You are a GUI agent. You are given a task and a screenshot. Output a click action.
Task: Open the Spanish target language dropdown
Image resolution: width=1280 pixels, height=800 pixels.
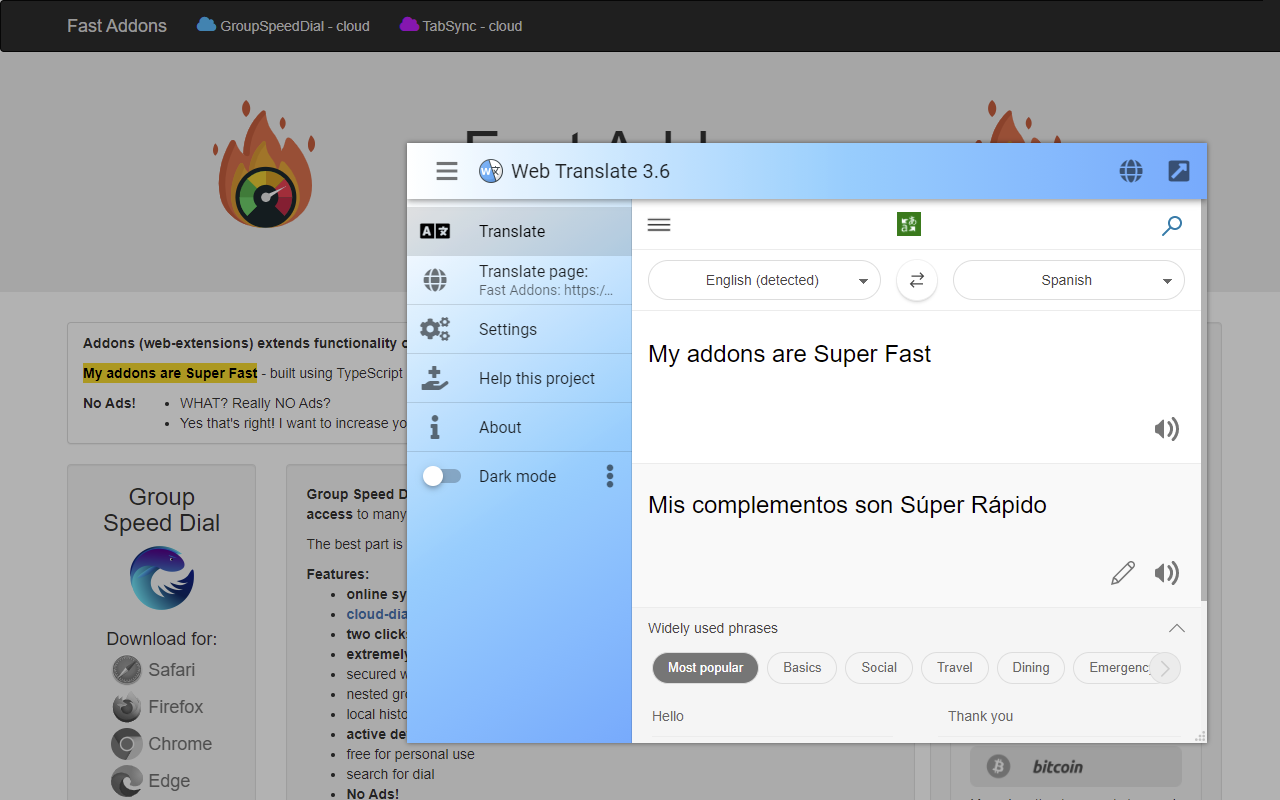pyautogui.click(x=1067, y=280)
